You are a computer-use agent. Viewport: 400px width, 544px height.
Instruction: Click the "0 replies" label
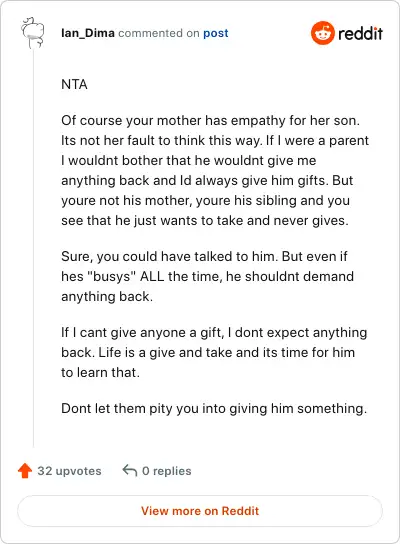pyautogui.click(x=167, y=471)
